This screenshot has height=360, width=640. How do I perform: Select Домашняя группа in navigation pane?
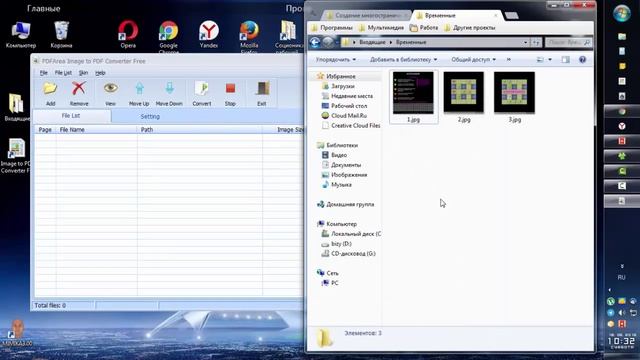(350, 204)
